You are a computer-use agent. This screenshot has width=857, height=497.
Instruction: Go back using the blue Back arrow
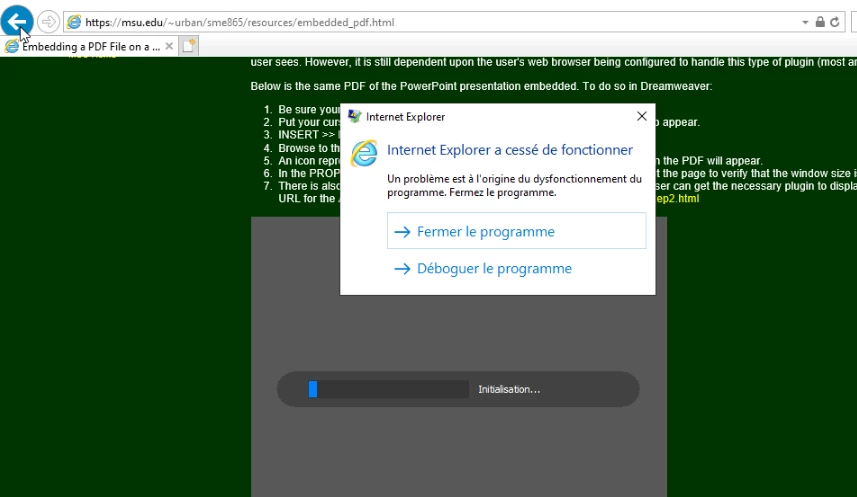[x=17, y=21]
